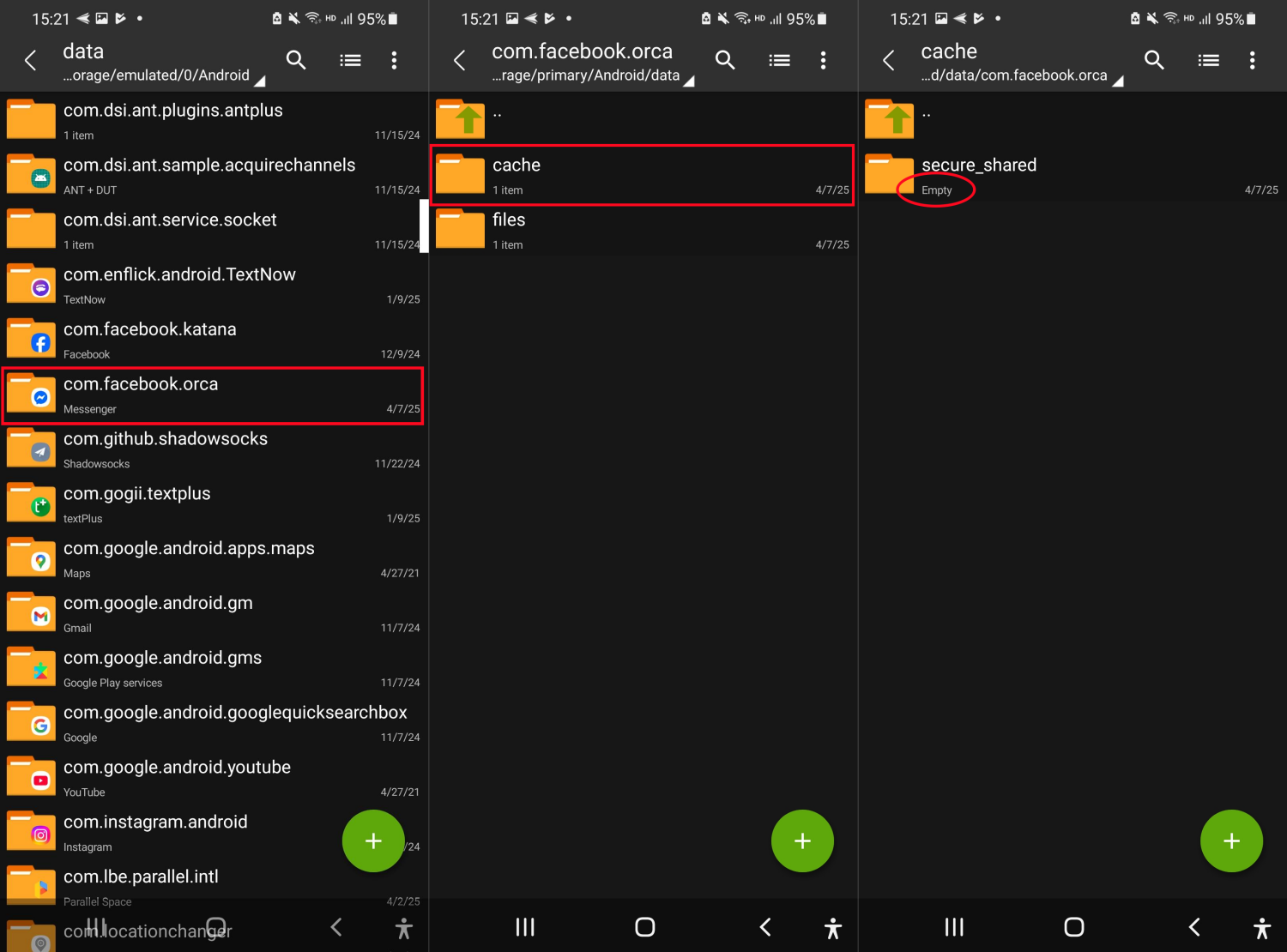Search within the com.facebook.orca panel
This screenshot has width=1287, height=952.
point(725,60)
